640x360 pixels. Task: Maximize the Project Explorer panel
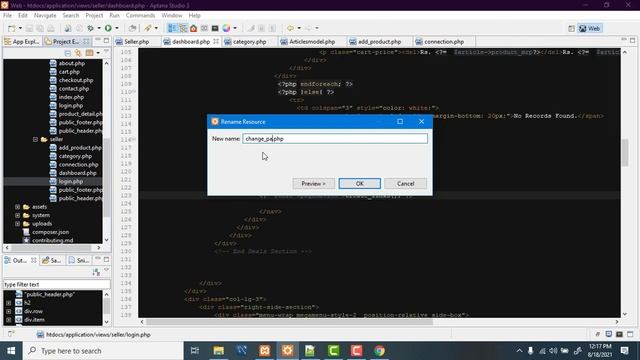click(x=107, y=41)
